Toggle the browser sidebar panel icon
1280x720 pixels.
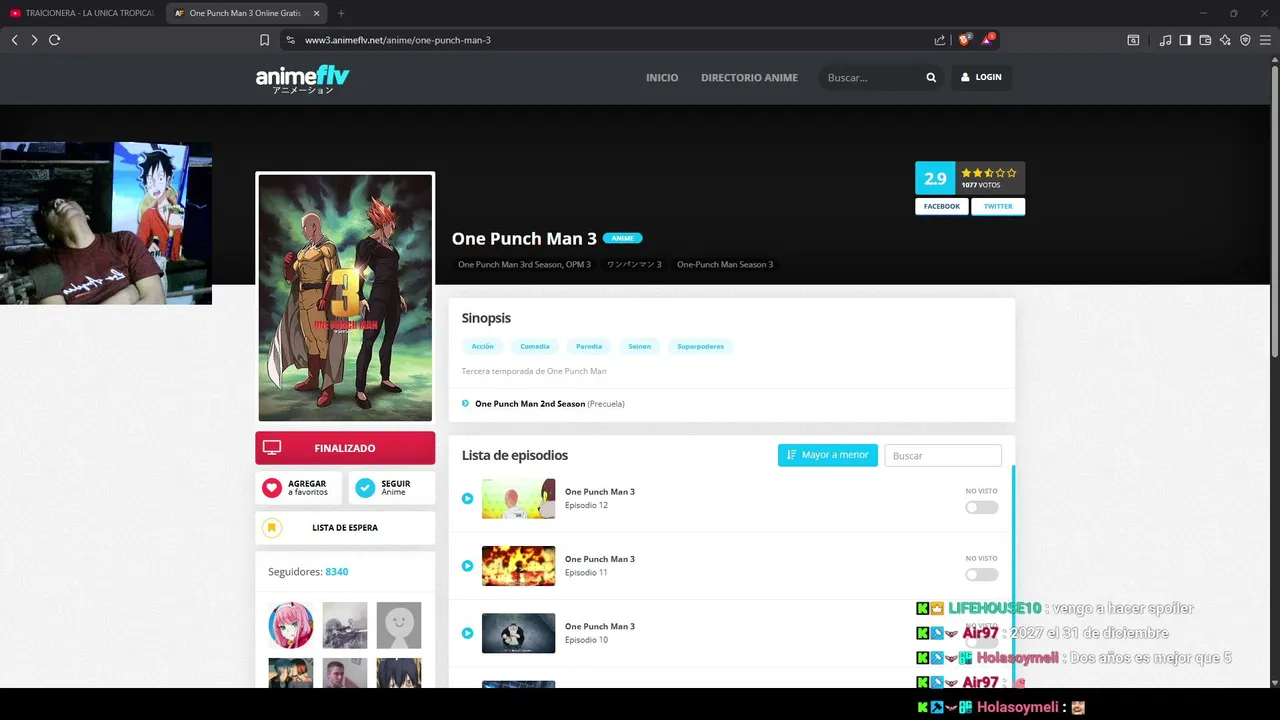tap(1185, 40)
